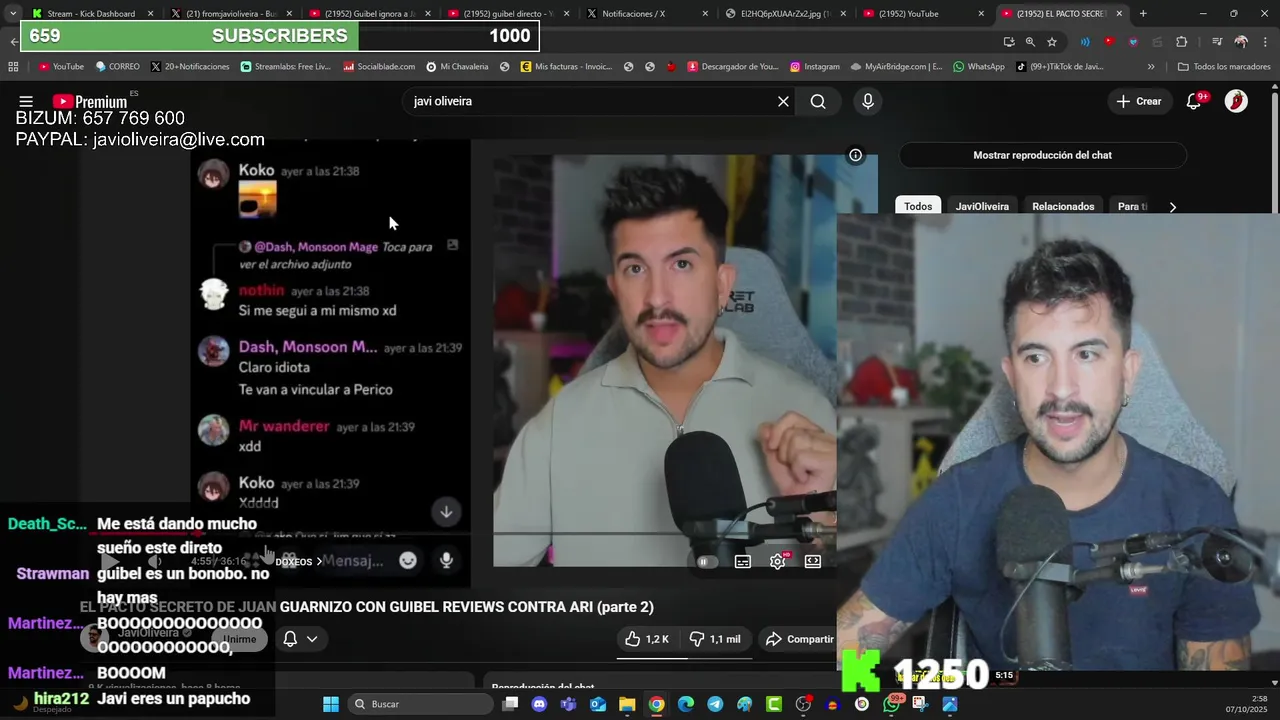Open the CORREO bookmark
Screen dimensions: 1280x720
point(117,67)
